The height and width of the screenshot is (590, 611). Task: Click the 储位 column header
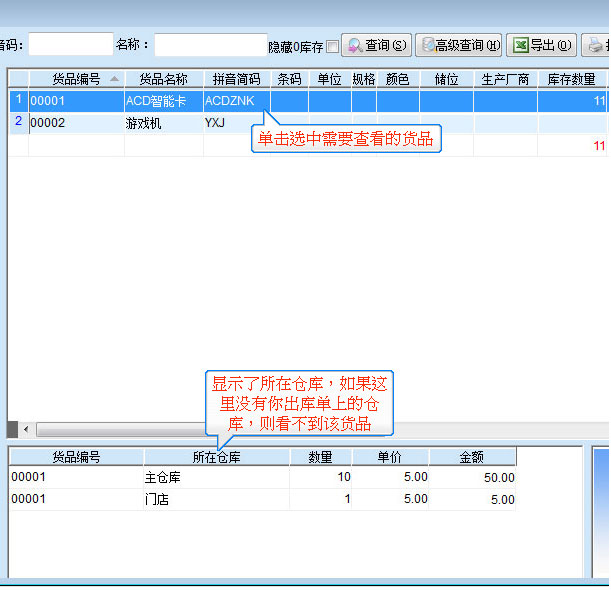click(x=446, y=78)
